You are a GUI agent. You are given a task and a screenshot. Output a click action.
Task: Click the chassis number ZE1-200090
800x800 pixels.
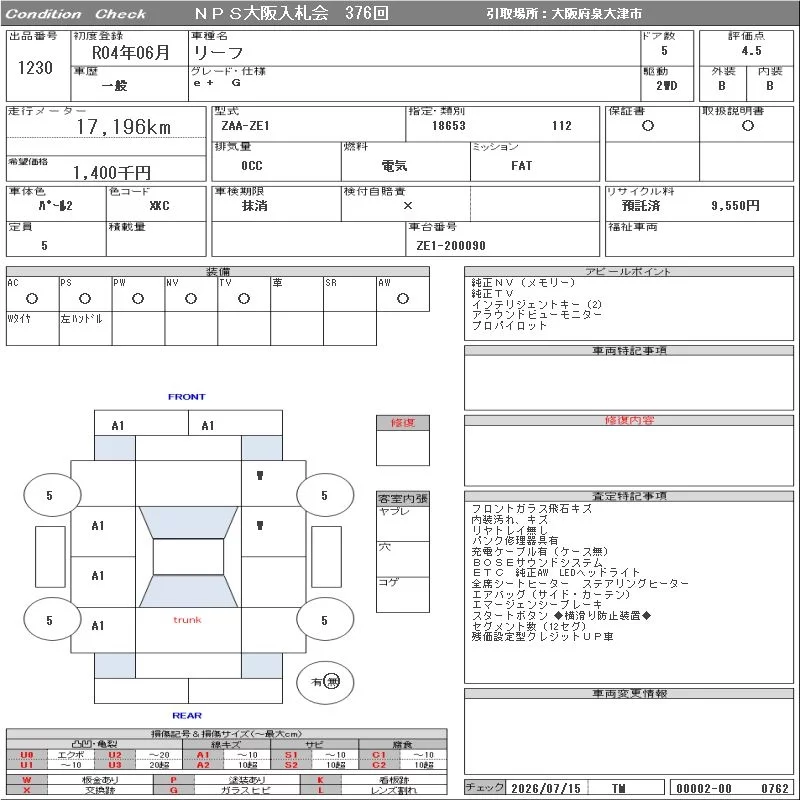pyautogui.click(x=451, y=246)
